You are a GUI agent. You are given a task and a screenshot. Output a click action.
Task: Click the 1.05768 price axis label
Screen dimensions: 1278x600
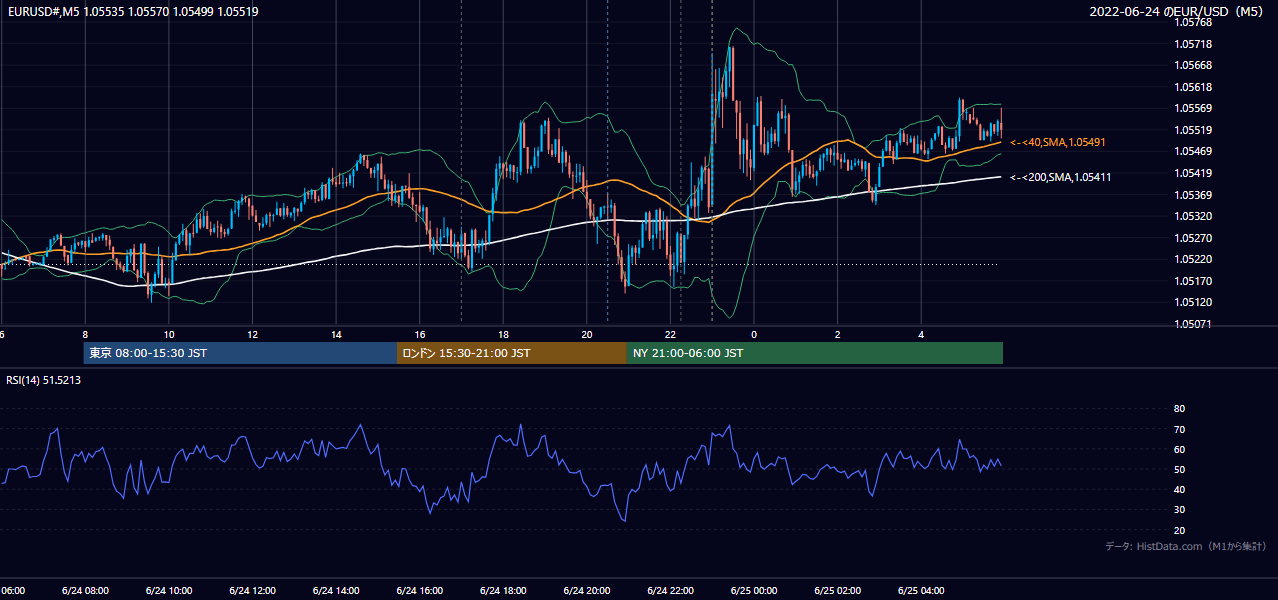click(1194, 22)
